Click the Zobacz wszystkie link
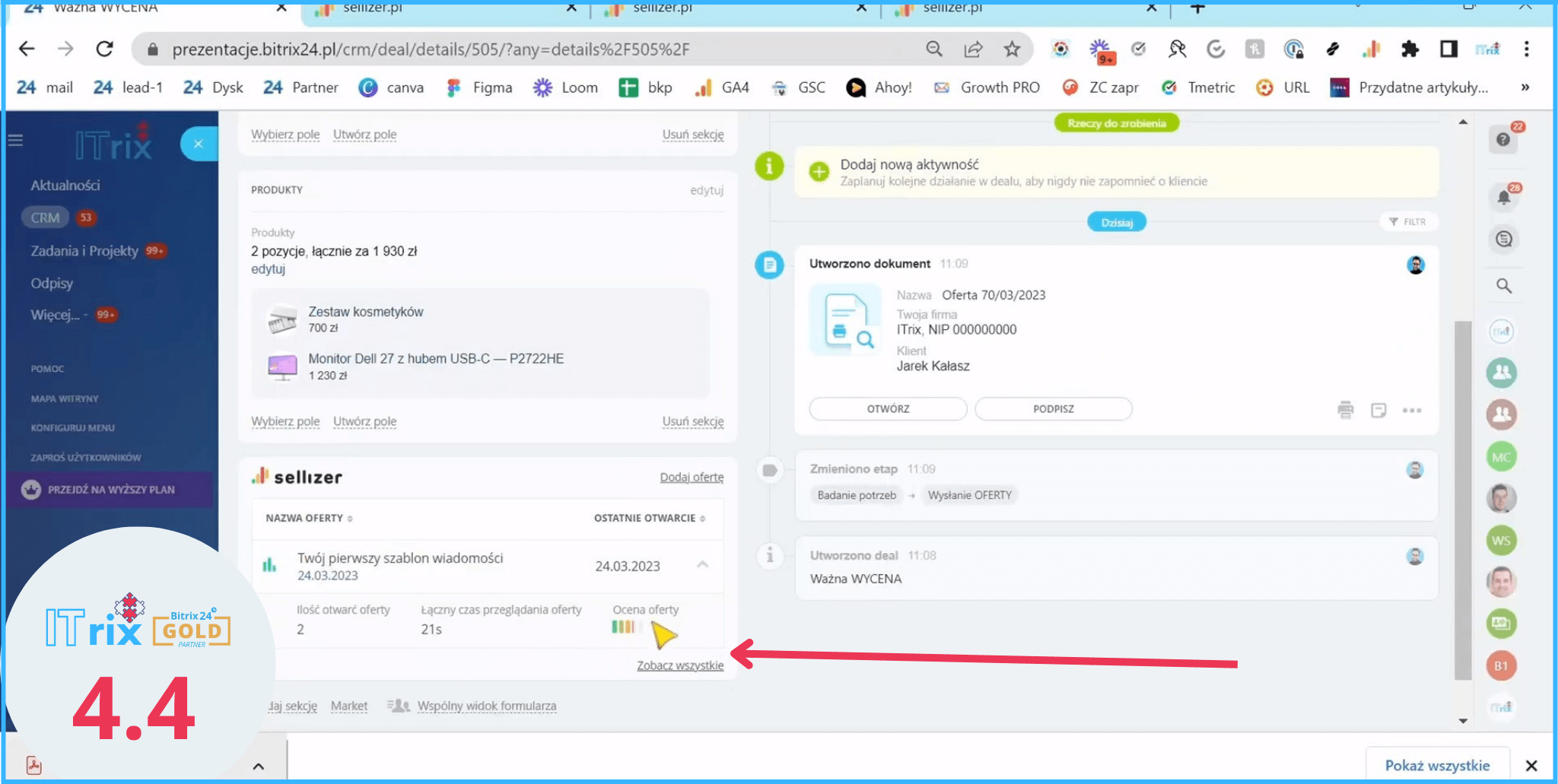This screenshot has height=784, width=1558. click(680, 665)
